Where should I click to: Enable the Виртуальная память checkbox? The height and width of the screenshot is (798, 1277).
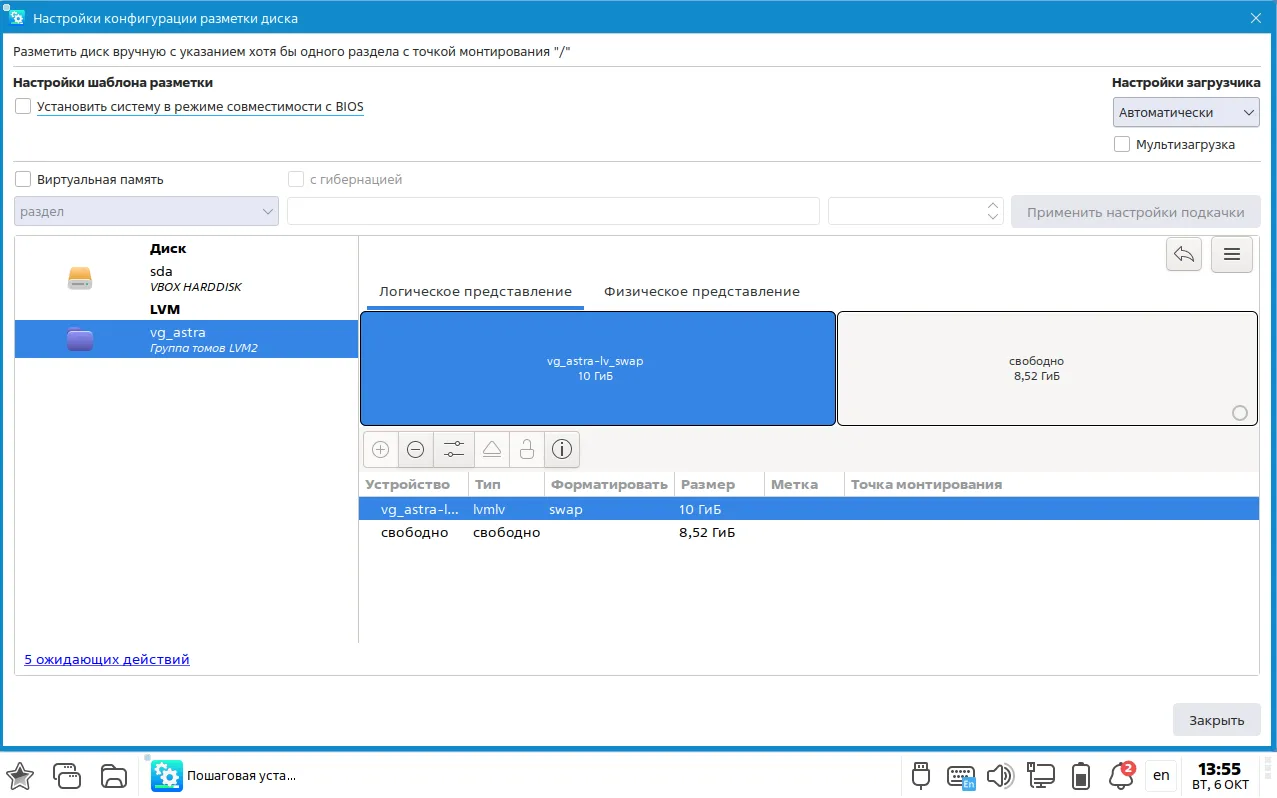point(23,180)
